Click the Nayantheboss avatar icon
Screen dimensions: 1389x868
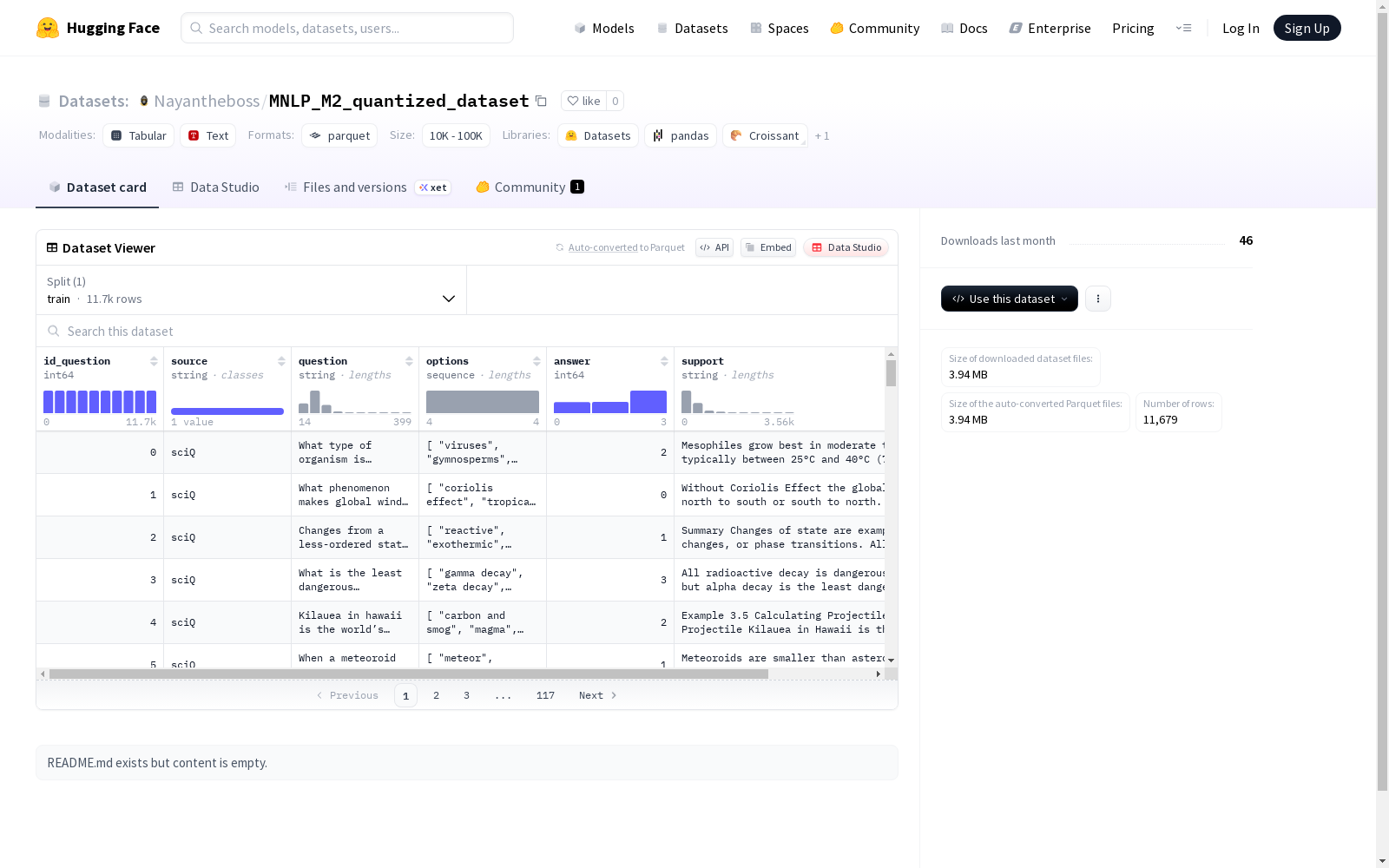click(x=144, y=101)
